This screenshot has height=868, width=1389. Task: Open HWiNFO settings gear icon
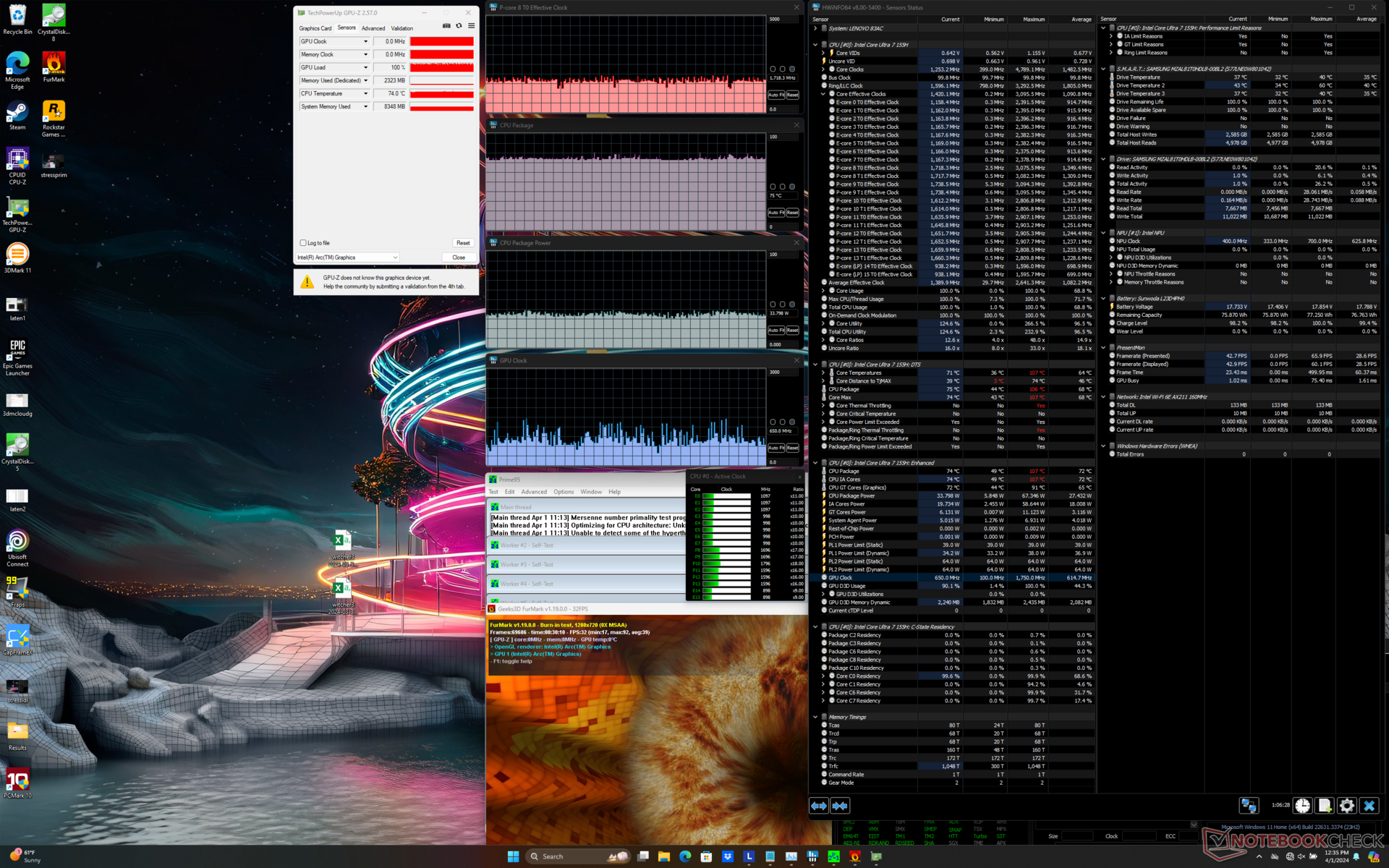point(1346,806)
